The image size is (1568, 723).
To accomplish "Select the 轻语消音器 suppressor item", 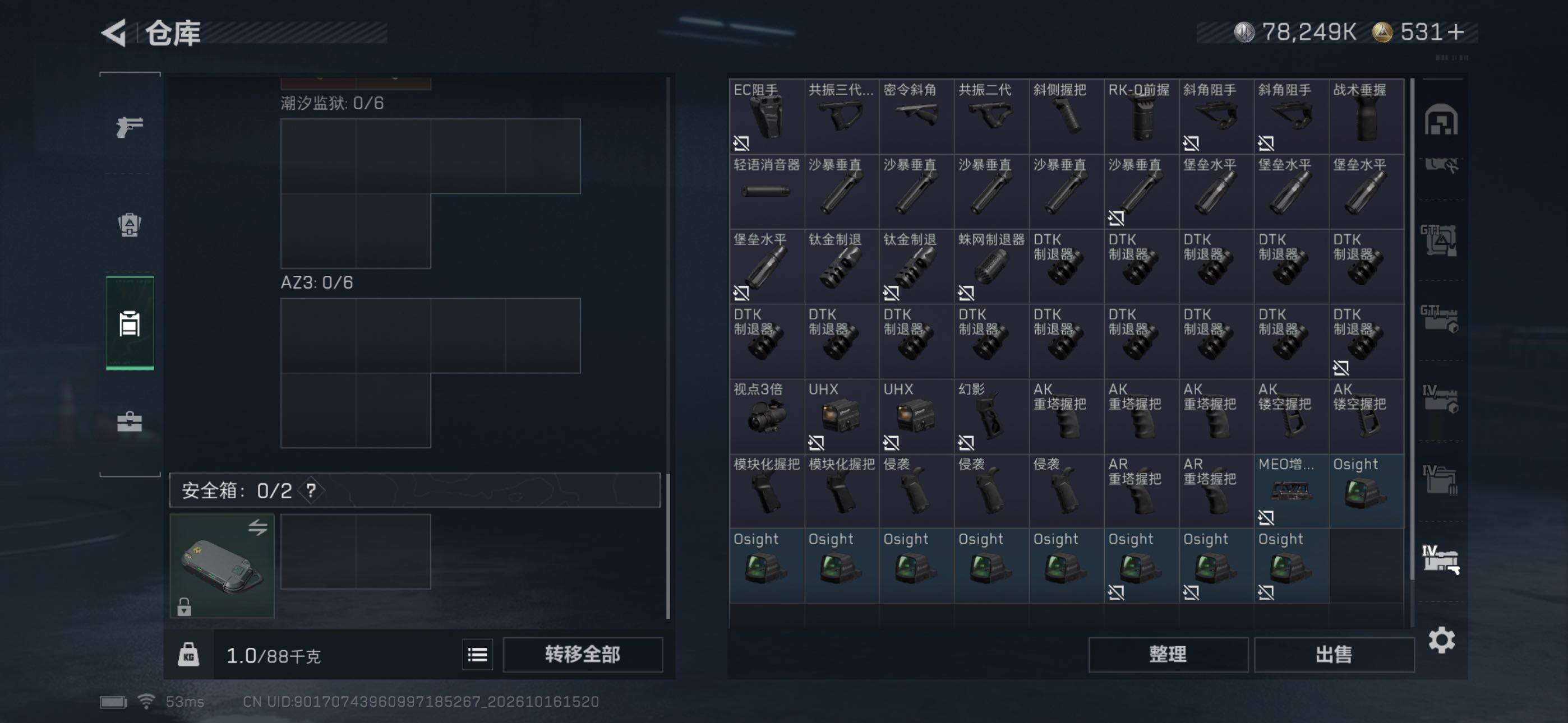I will (x=767, y=191).
